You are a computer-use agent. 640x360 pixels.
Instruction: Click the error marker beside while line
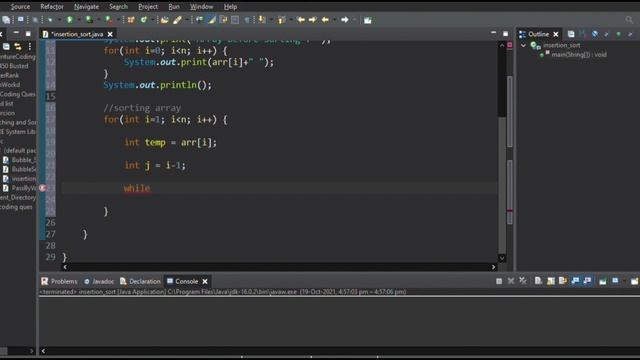tap(43, 188)
